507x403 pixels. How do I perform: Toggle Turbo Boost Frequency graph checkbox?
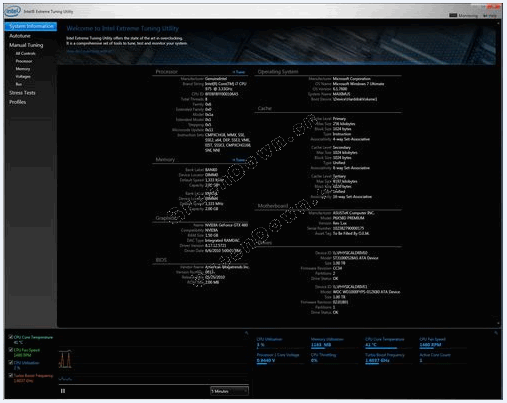point(11,375)
